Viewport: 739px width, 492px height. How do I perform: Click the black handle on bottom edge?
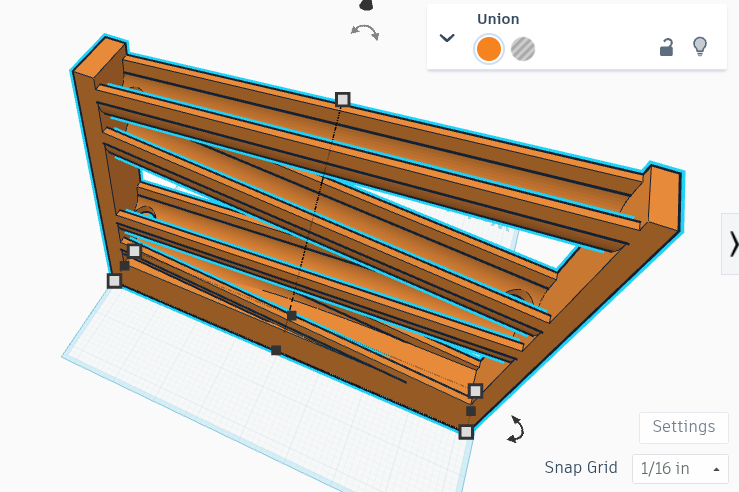point(276,350)
